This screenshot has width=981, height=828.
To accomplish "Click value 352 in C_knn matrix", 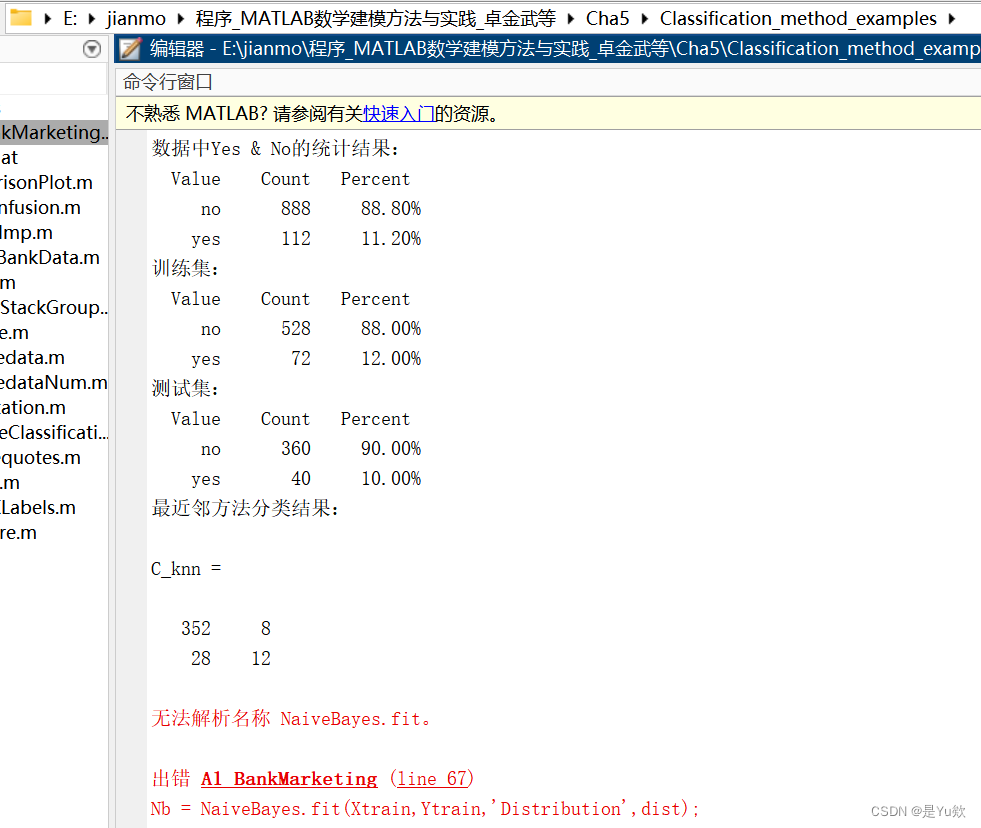I will pyautogui.click(x=196, y=628).
